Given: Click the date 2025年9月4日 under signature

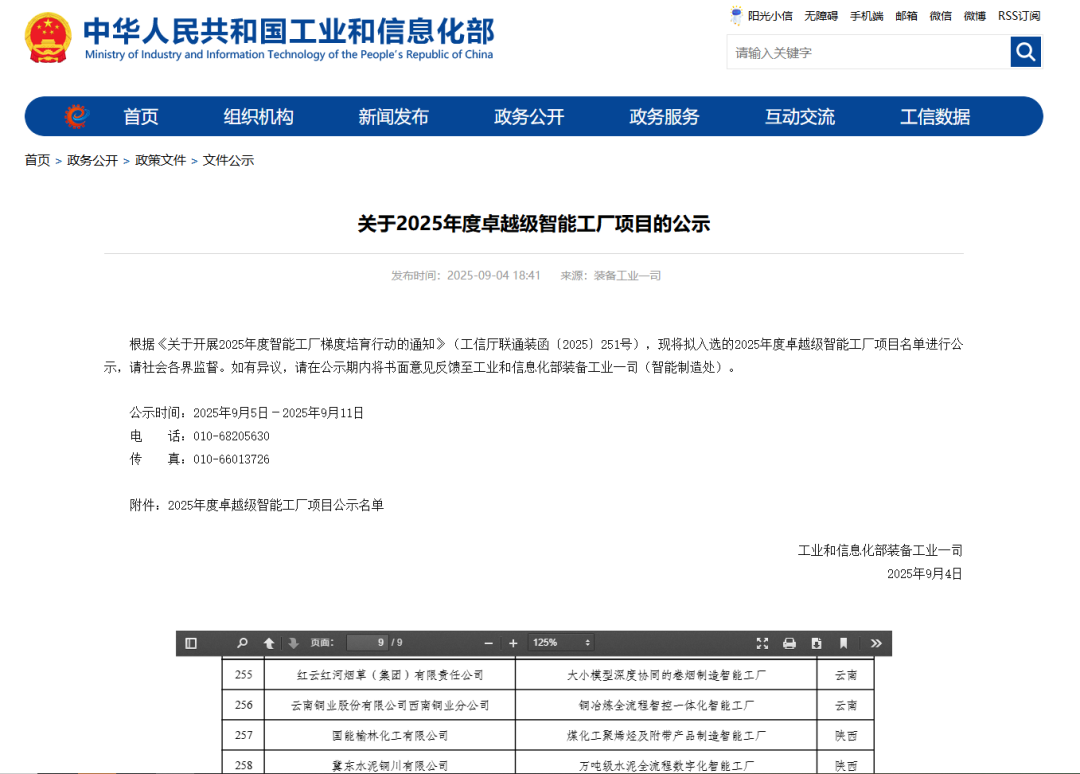Looking at the screenshot, I should pyautogui.click(x=924, y=574).
